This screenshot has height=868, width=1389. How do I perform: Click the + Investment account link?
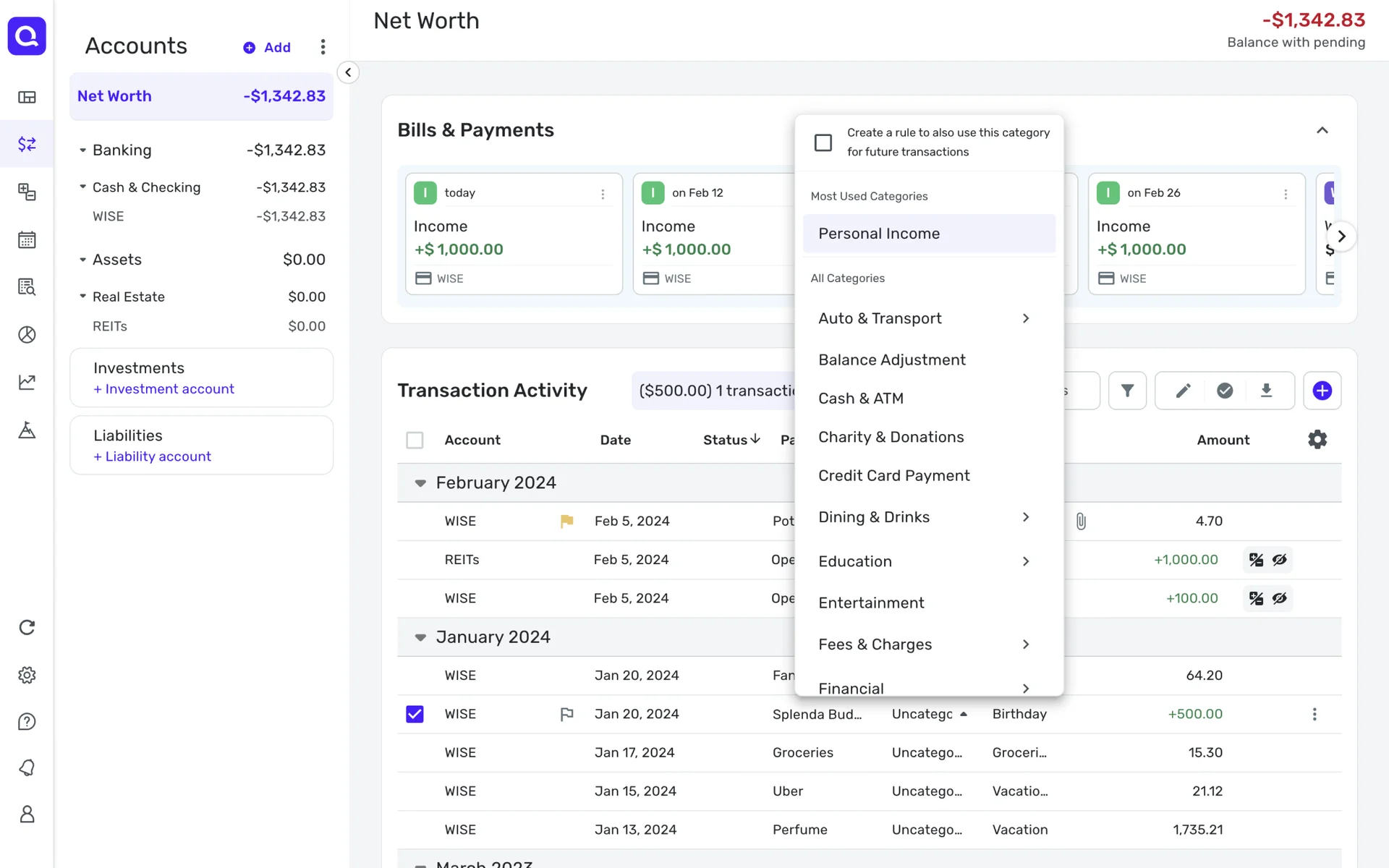tap(163, 389)
